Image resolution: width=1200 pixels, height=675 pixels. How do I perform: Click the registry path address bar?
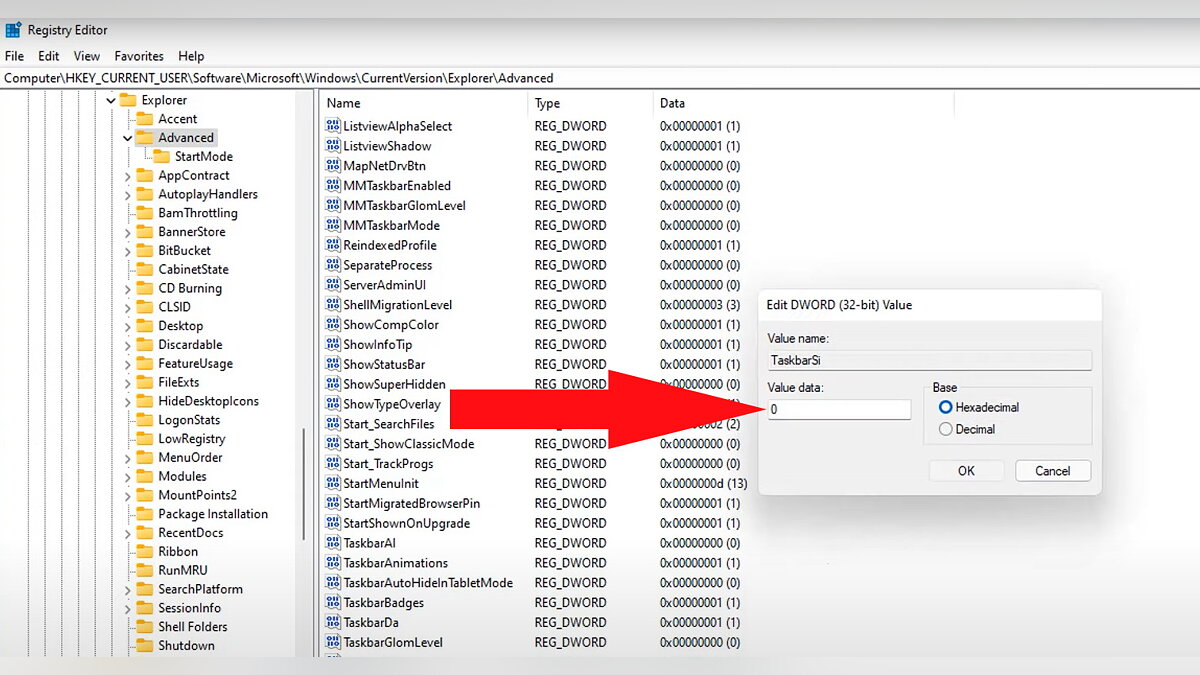coord(600,78)
